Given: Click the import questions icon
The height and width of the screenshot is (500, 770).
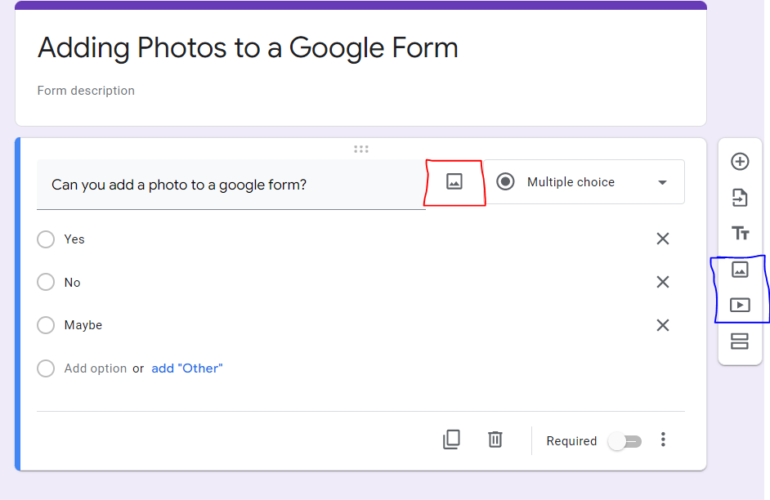Looking at the screenshot, I should pyautogui.click(x=740, y=198).
